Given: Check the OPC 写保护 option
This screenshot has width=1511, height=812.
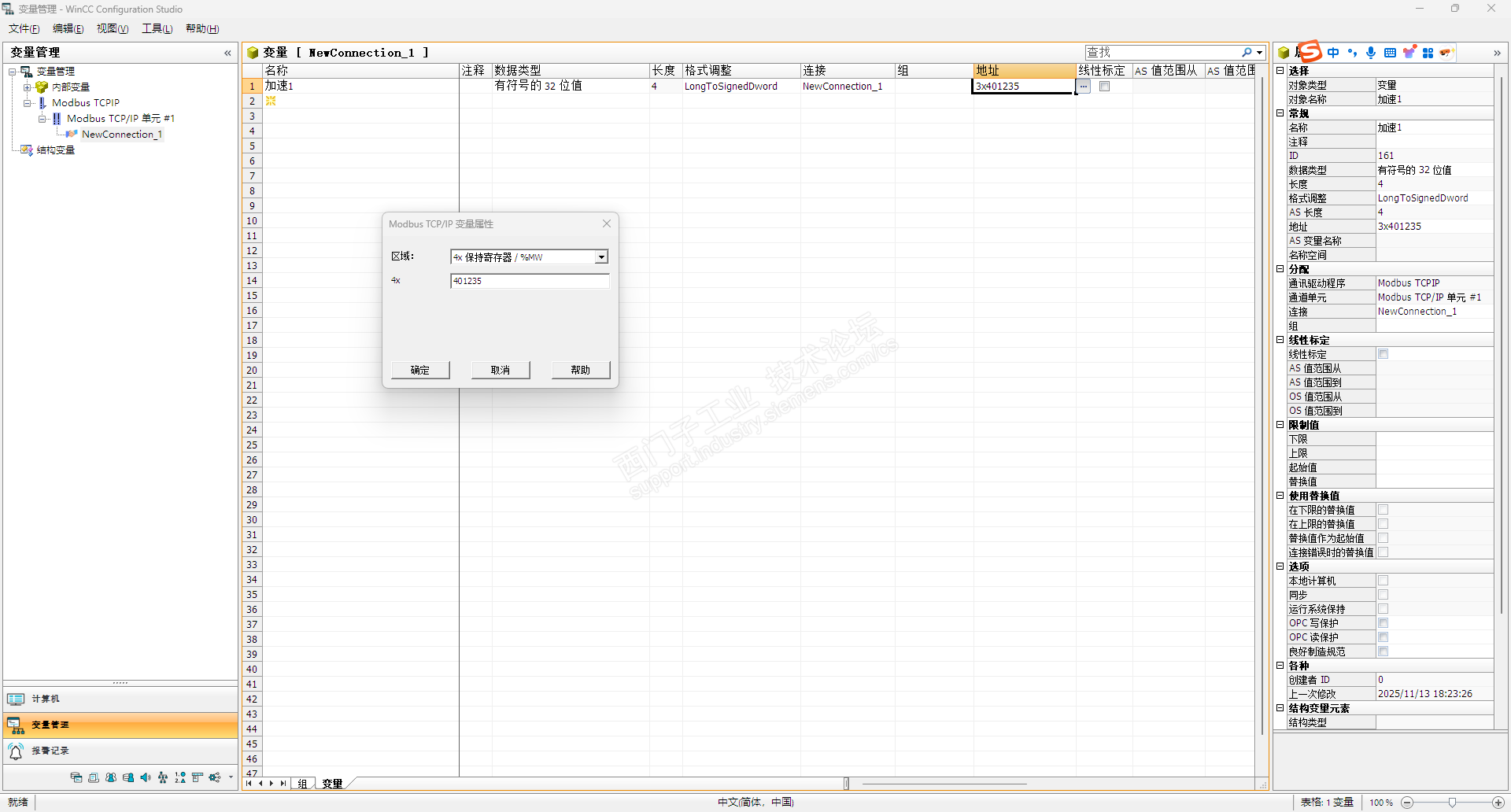Looking at the screenshot, I should point(1383,623).
